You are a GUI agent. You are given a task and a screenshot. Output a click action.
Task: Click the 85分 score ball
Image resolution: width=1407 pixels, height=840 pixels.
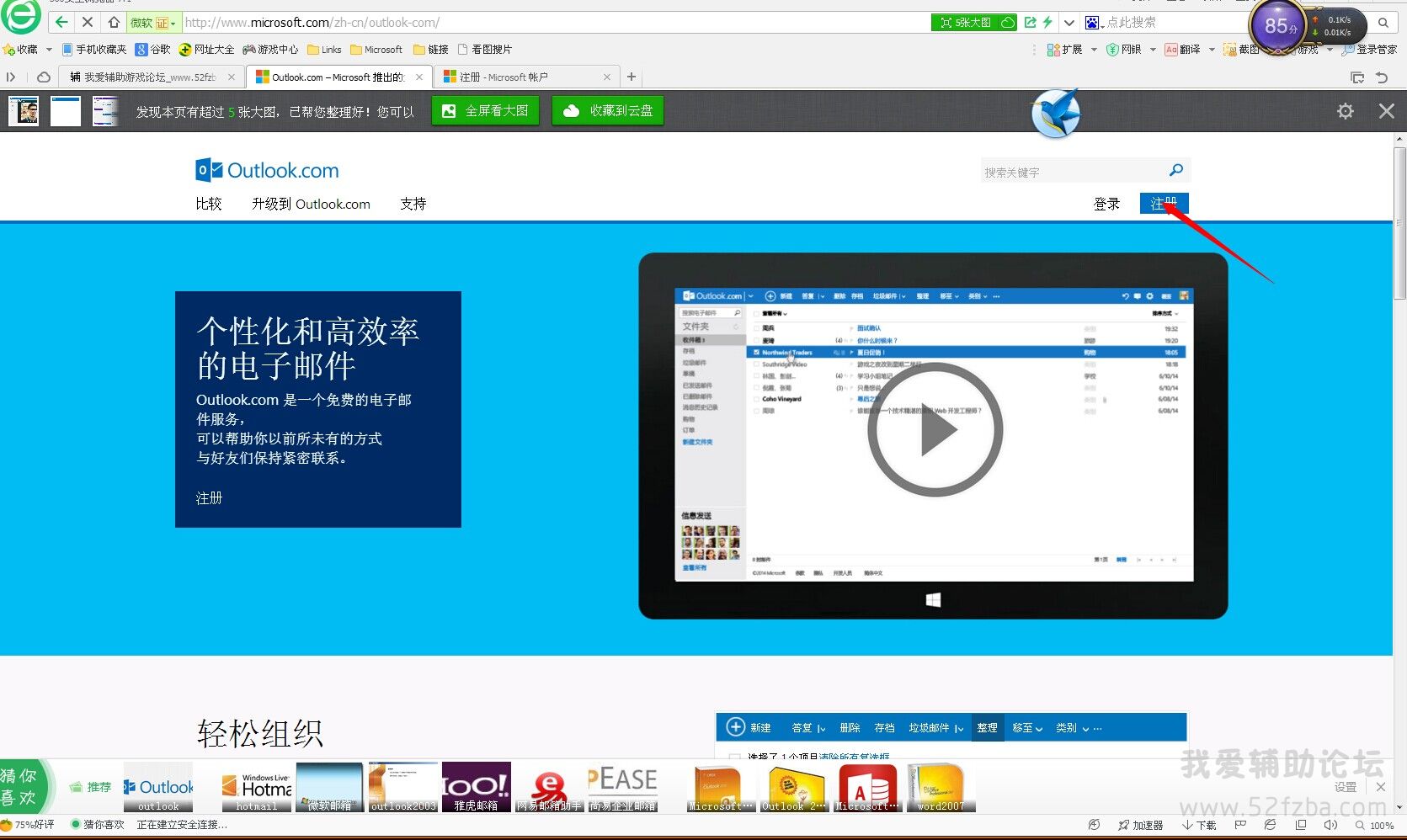(x=1278, y=26)
